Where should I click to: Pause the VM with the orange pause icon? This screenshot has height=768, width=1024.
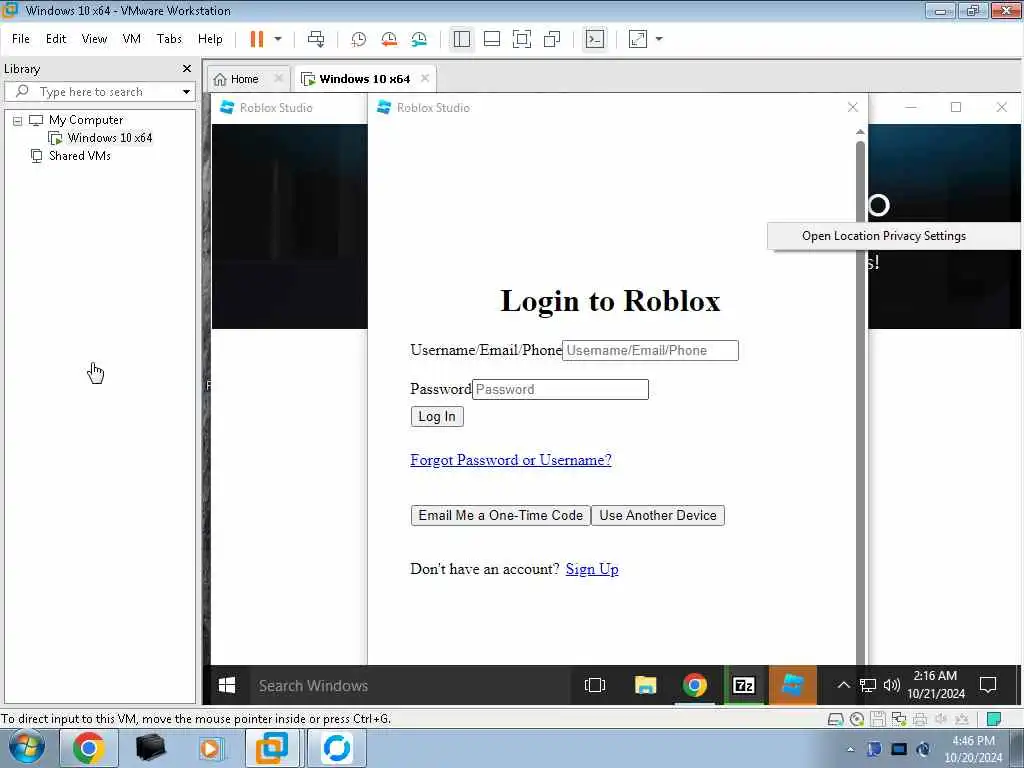coord(257,39)
